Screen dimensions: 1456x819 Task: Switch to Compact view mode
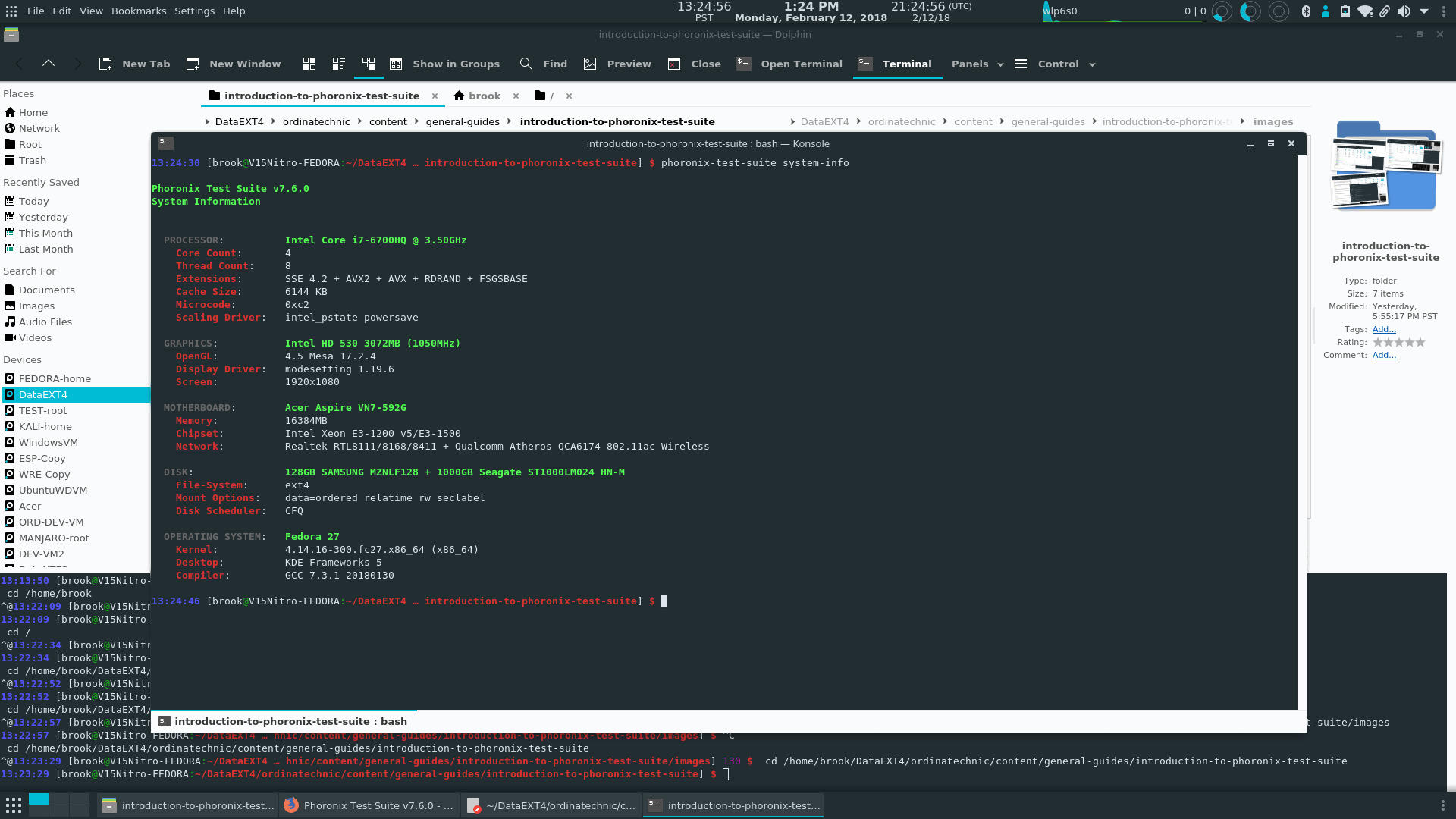point(339,64)
